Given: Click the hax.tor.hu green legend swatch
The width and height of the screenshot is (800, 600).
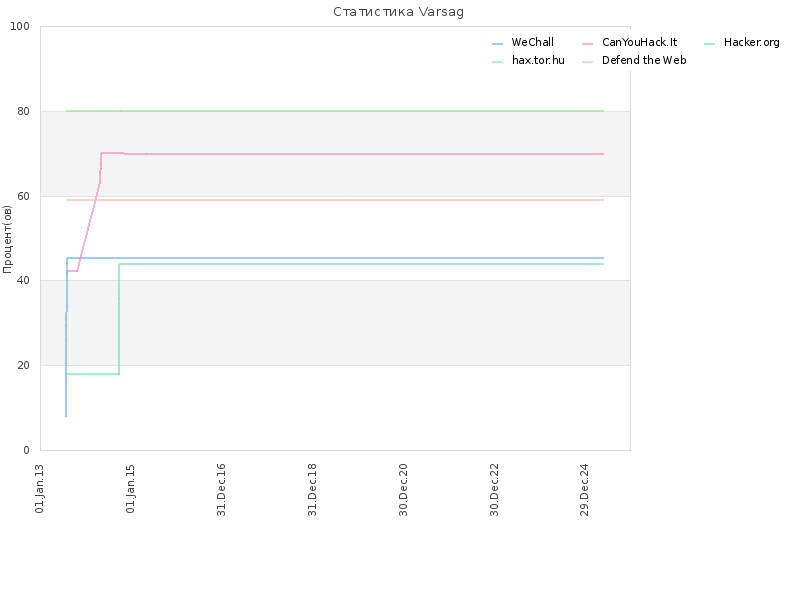Looking at the screenshot, I should pos(497,62).
